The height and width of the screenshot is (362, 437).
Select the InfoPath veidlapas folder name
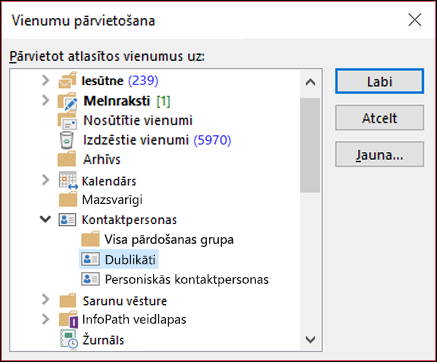[x=134, y=319]
